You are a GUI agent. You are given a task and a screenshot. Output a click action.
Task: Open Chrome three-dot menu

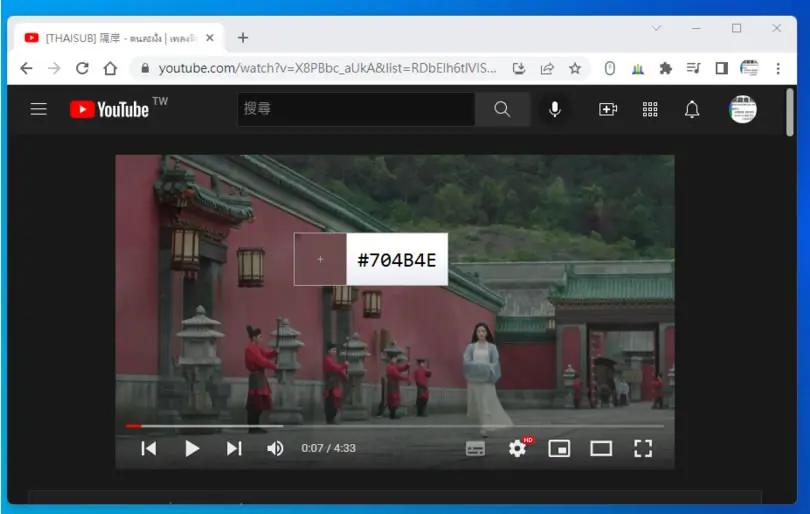(x=778, y=68)
